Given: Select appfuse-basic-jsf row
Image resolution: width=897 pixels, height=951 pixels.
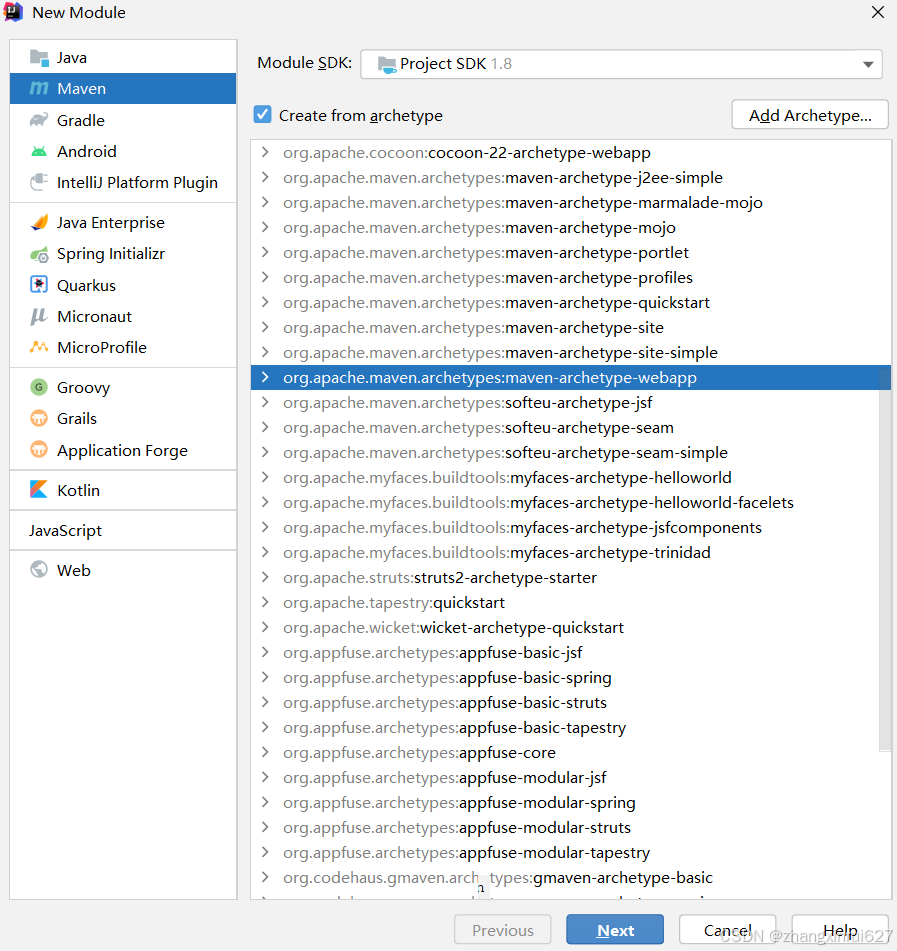Looking at the screenshot, I should (571, 653).
